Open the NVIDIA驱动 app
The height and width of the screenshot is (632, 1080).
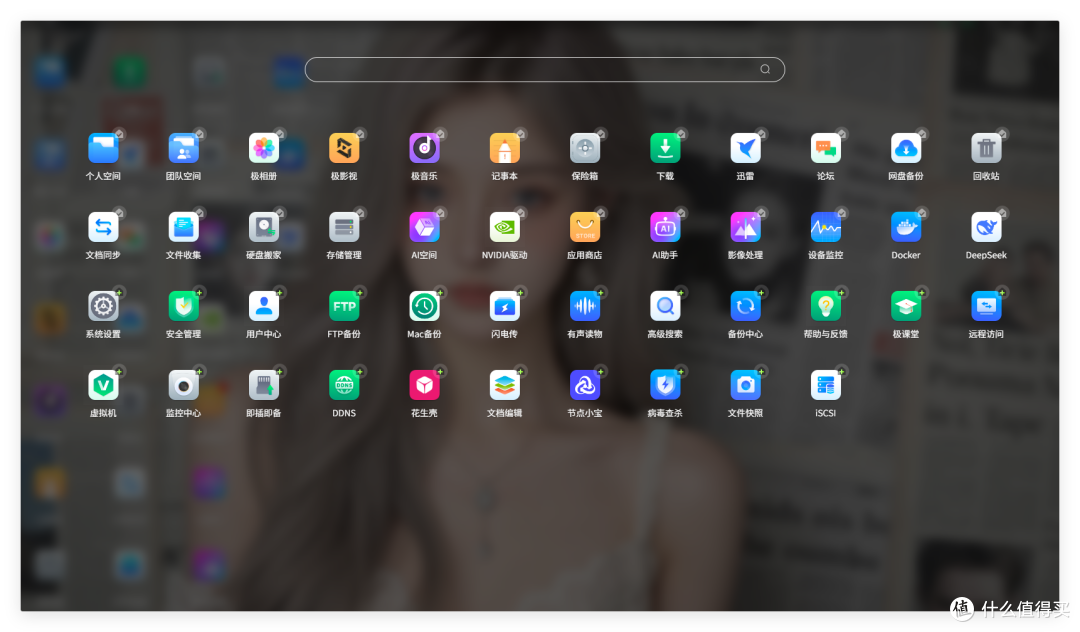504,227
